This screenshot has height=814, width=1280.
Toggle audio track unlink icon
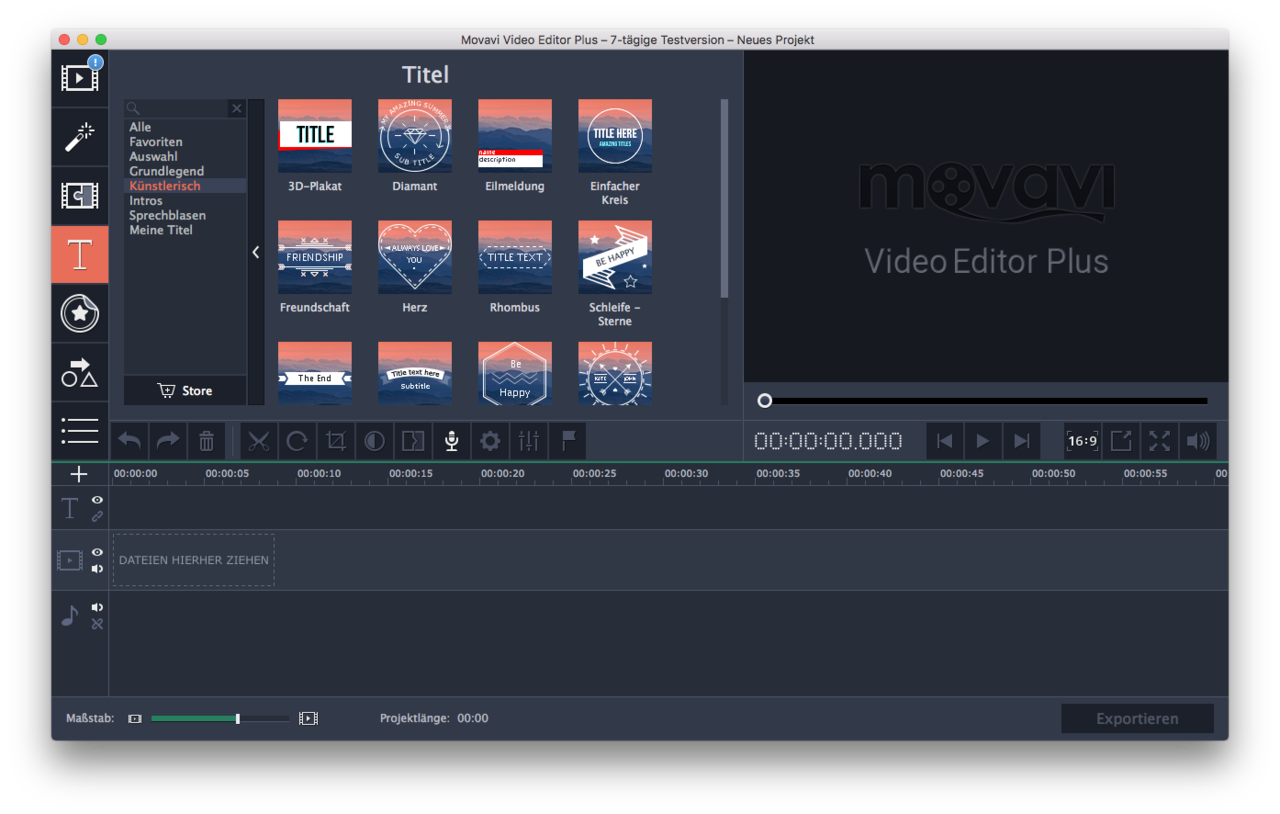pyautogui.click(x=98, y=624)
